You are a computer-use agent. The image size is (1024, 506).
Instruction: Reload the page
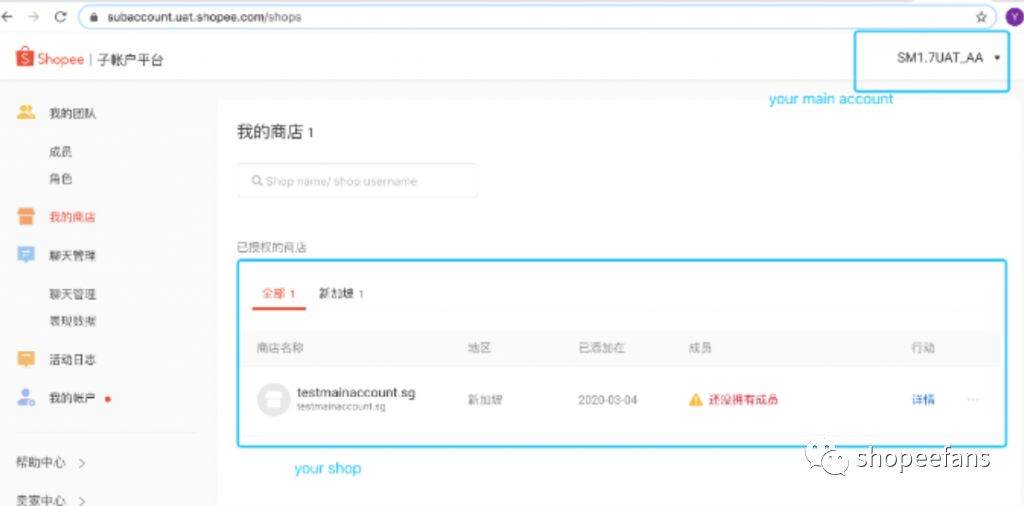tap(60, 17)
